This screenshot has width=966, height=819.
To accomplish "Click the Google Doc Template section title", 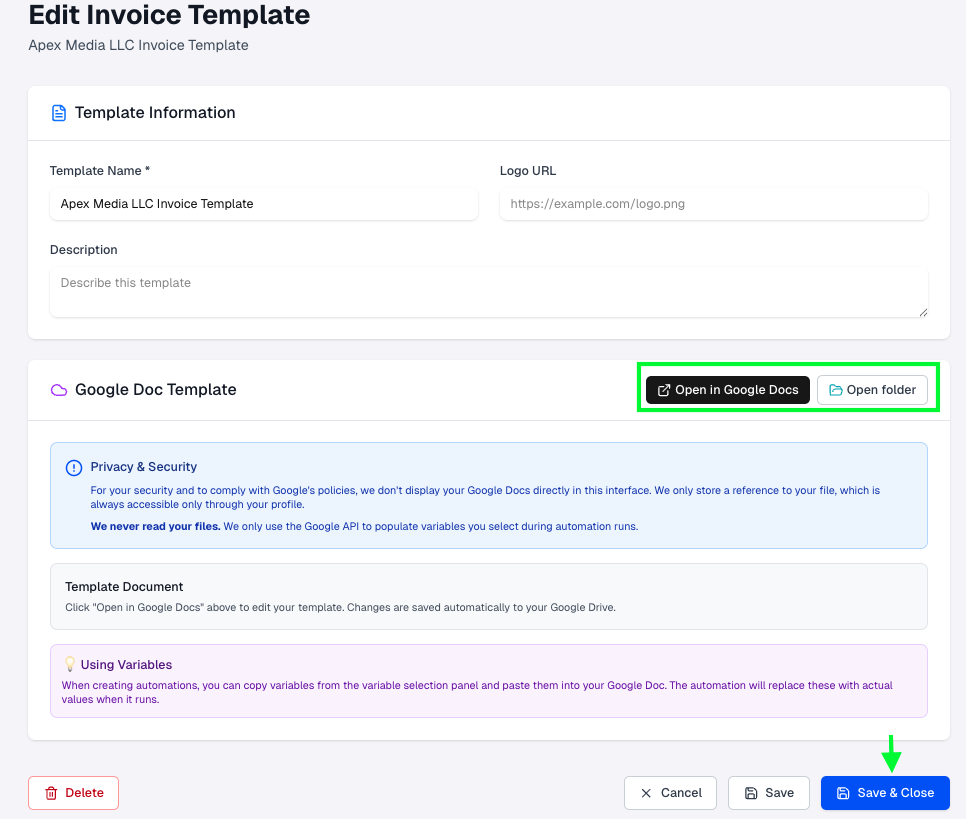I will pyautogui.click(x=156, y=389).
